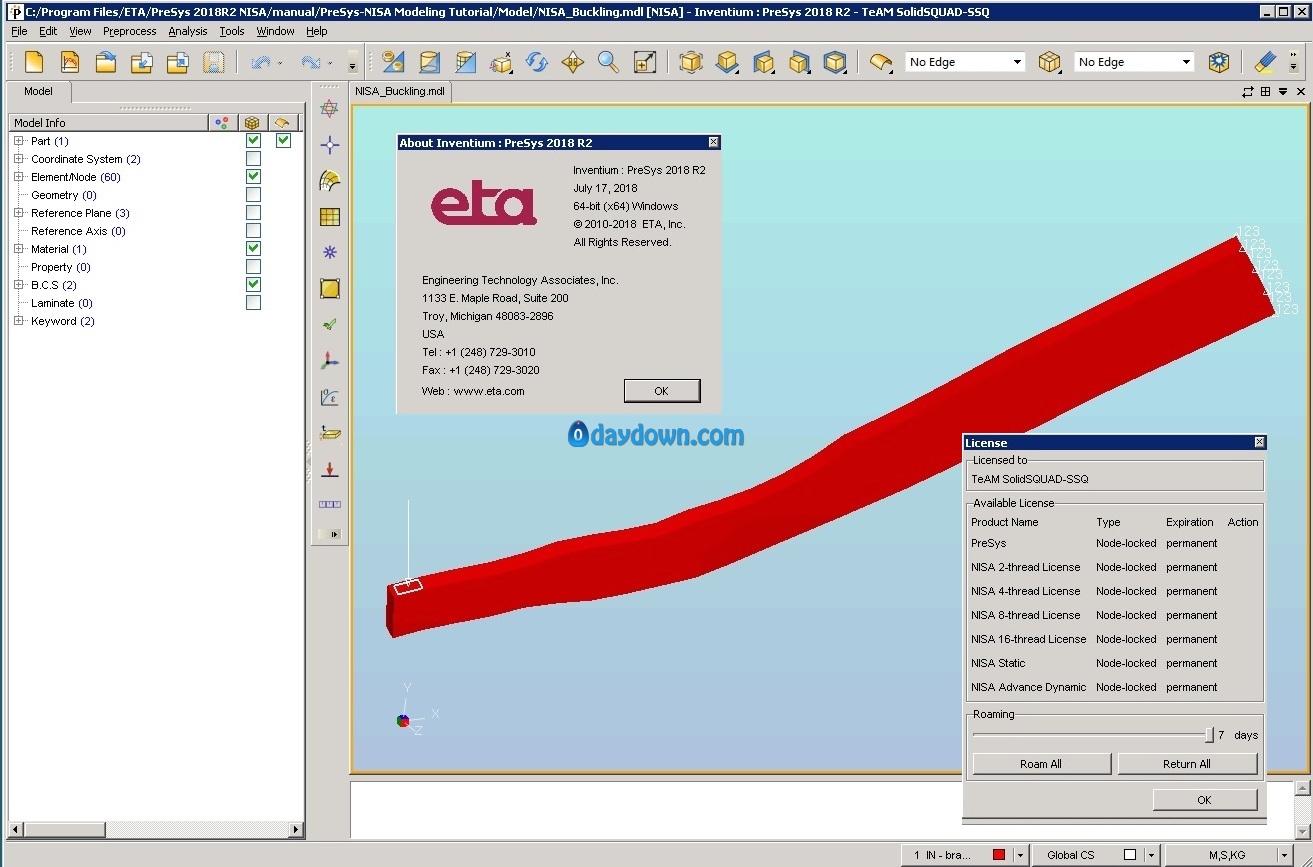Uncheck the B.C.S (2) checkbox
The image size is (1313, 867).
(x=253, y=285)
